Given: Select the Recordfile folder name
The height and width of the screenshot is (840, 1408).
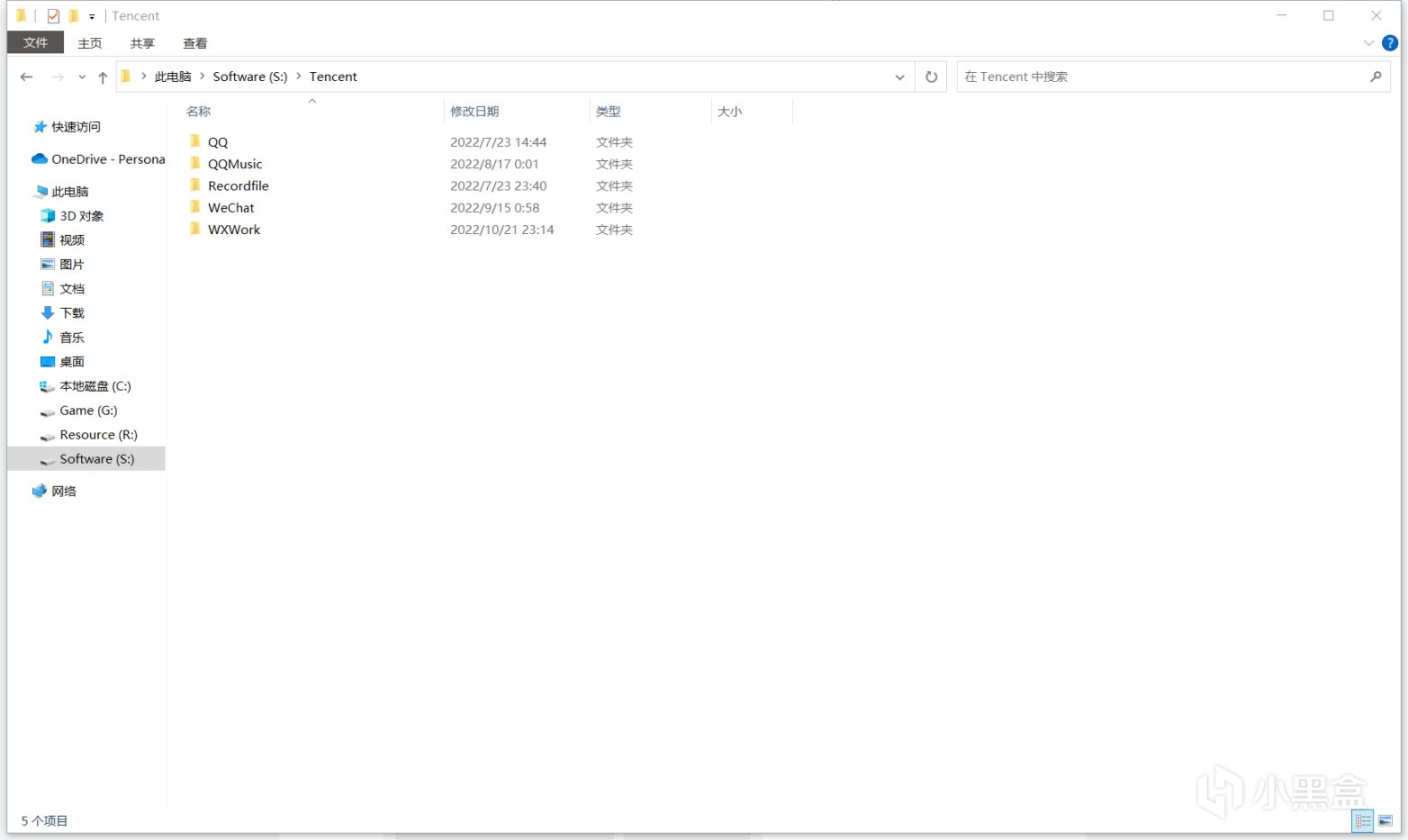Looking at the screenshot, I should pyautogui.click(x=238, y=186).
